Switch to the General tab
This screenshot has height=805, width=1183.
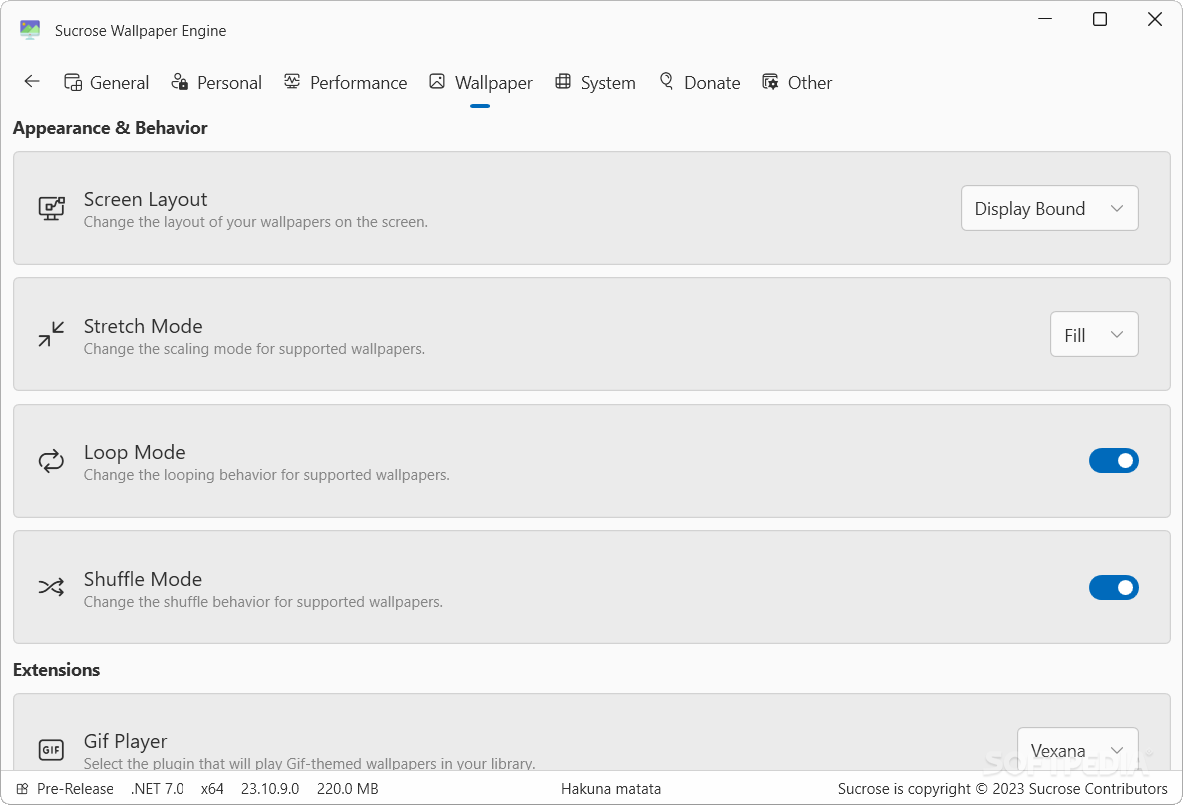(106, 82)
